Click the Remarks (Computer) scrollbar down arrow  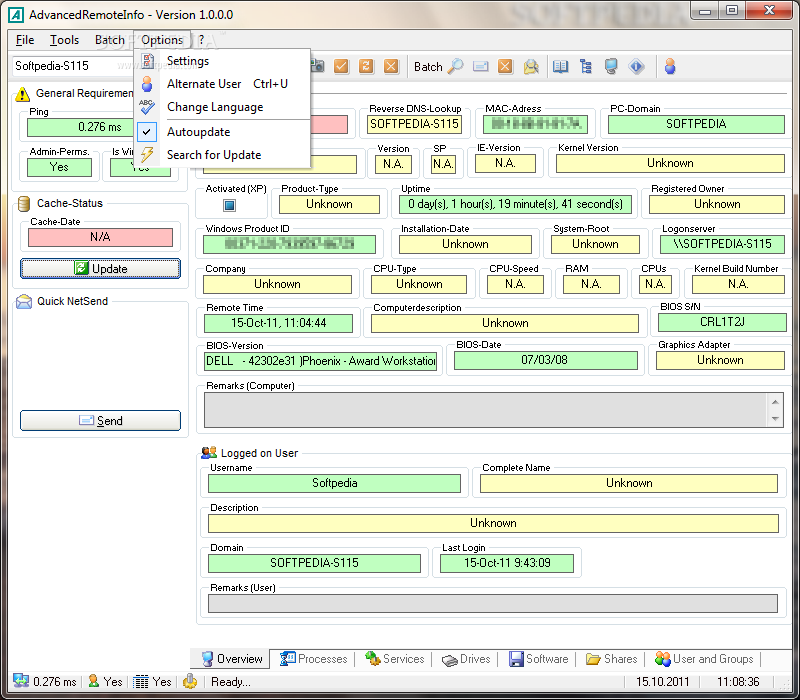[x=775, y=419]
